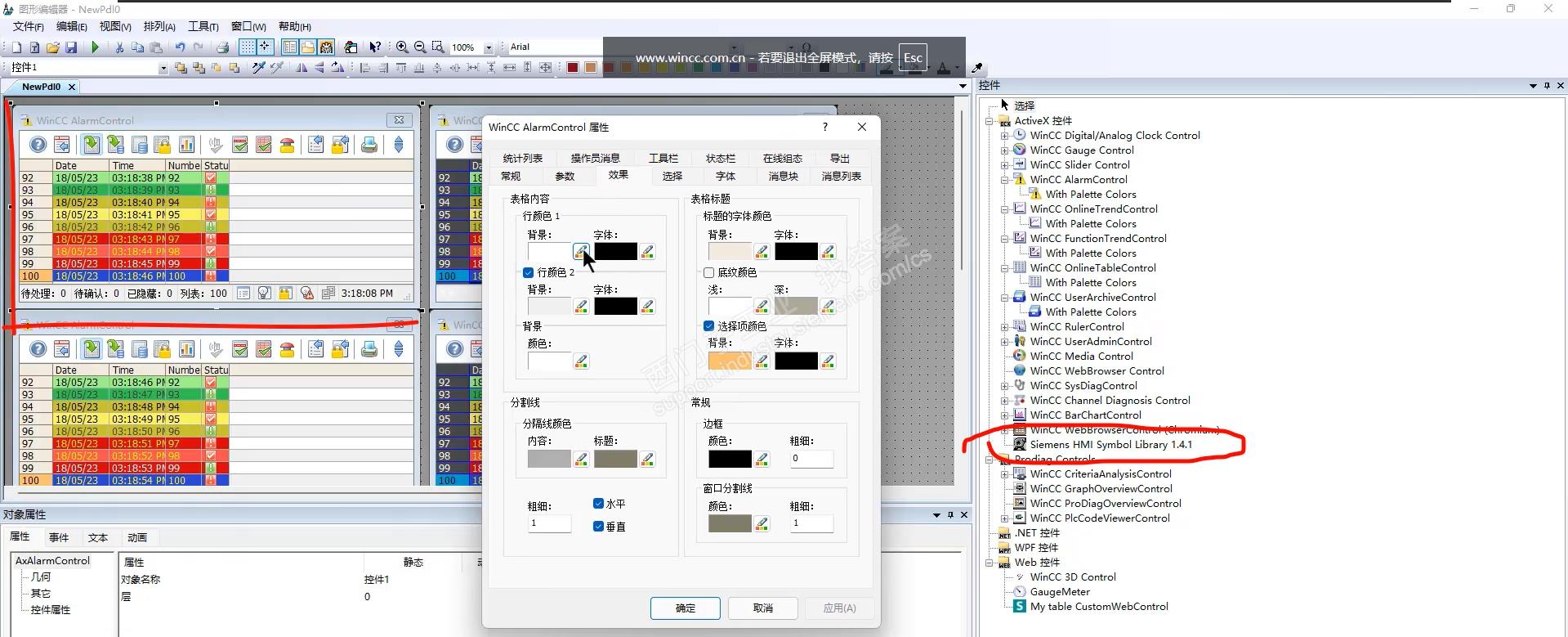Start runtime with the green play icon
Screen dimensions: 1568x637
coord(95,47)
